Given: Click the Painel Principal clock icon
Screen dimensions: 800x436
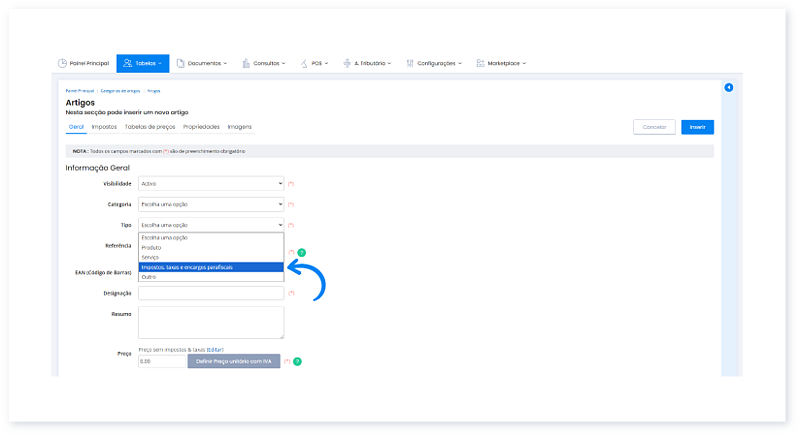Looking at the screenshot, I should click(x=63, y=63).
